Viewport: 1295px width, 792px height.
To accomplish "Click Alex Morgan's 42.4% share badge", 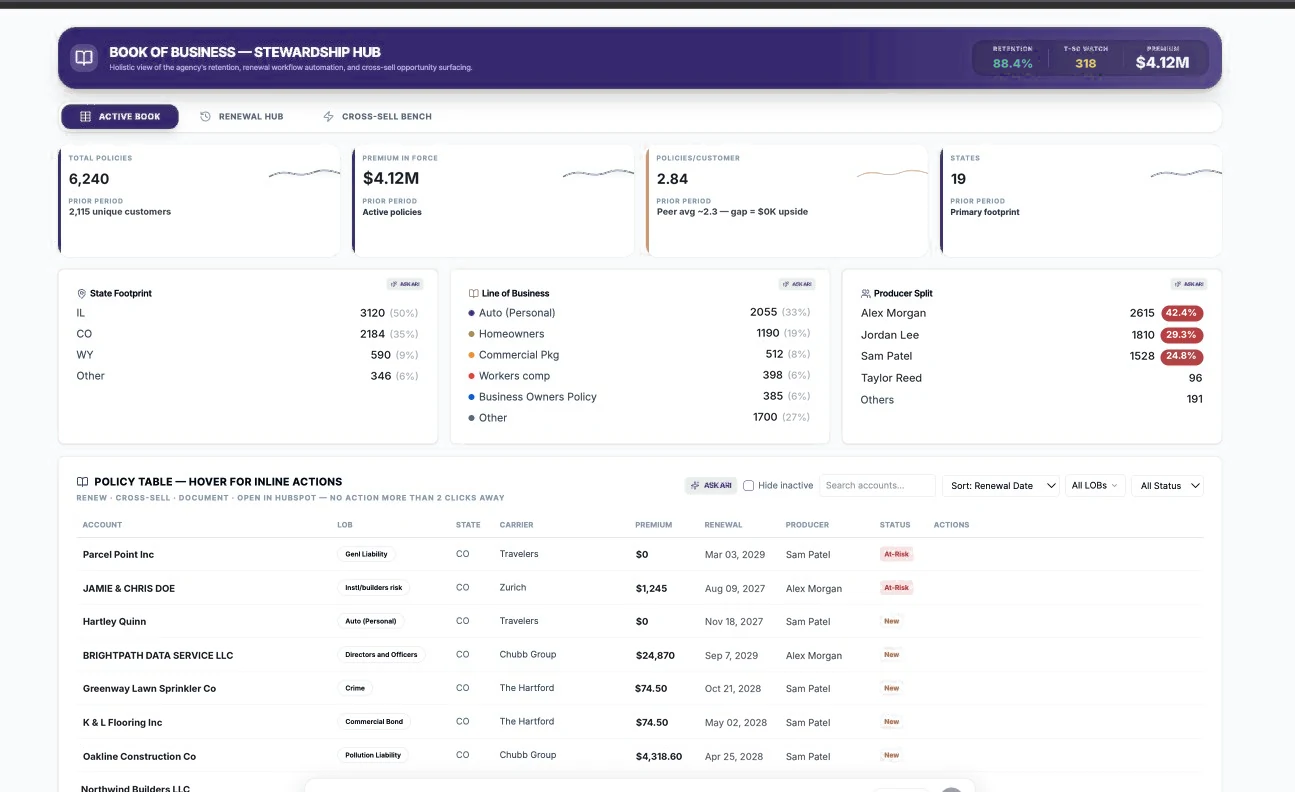I will (1183, 313).
